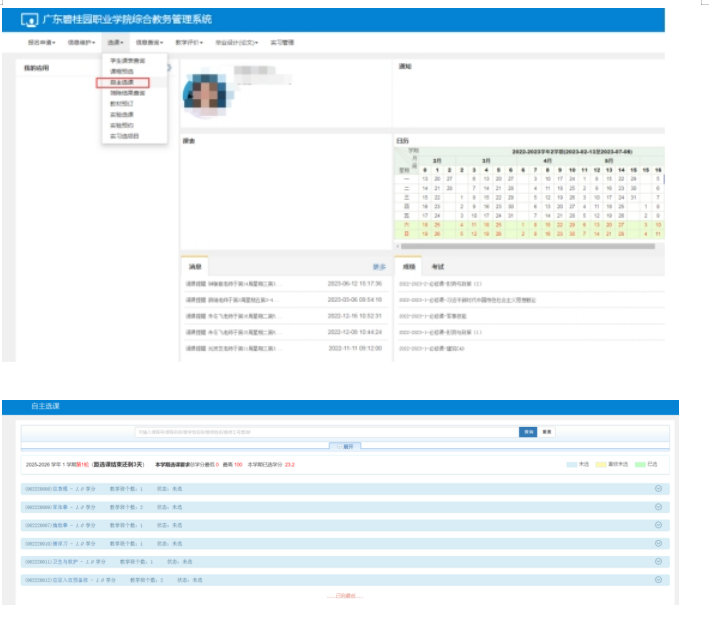
Task: Expand the second course row circle icon
Action: [x=658, y=507]
